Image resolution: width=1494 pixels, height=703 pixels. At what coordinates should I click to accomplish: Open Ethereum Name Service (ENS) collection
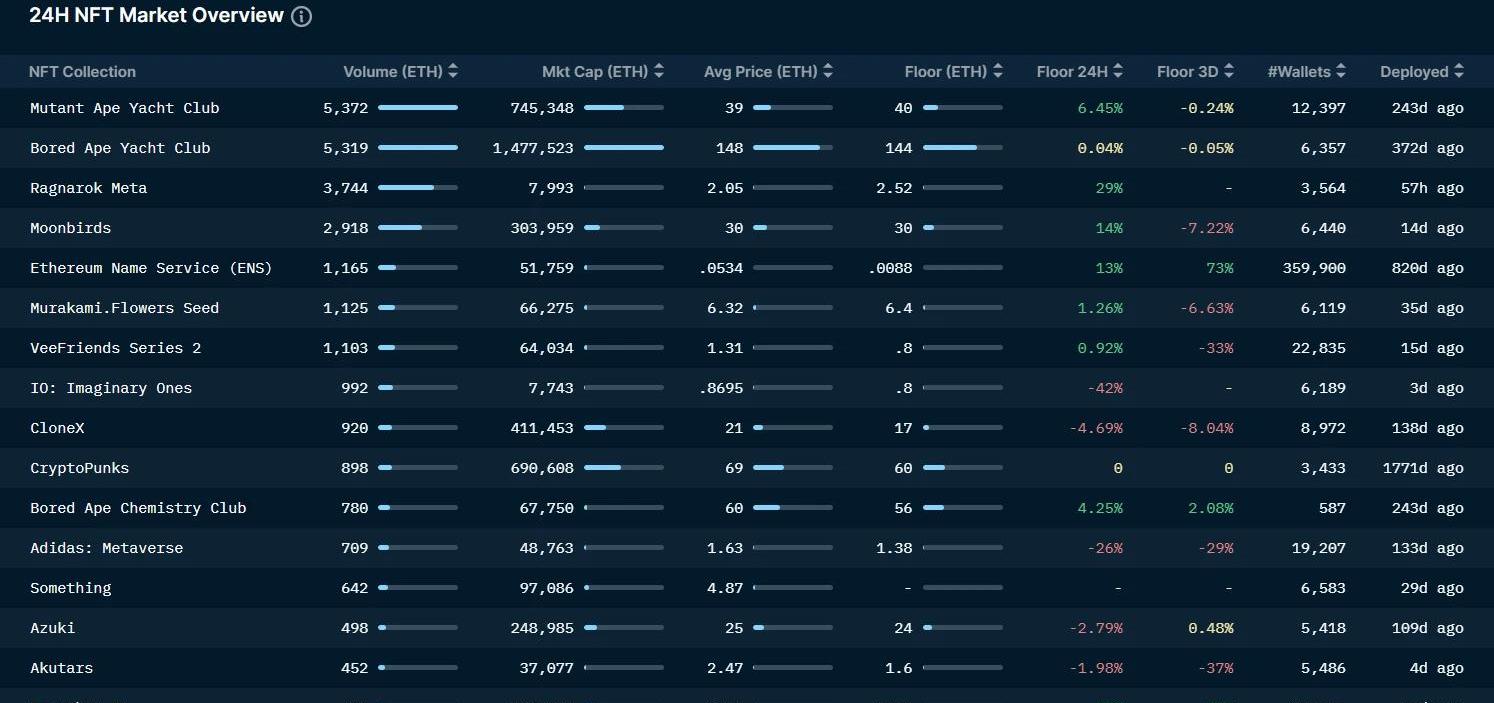pyautogui.click(x=151, y=268)
